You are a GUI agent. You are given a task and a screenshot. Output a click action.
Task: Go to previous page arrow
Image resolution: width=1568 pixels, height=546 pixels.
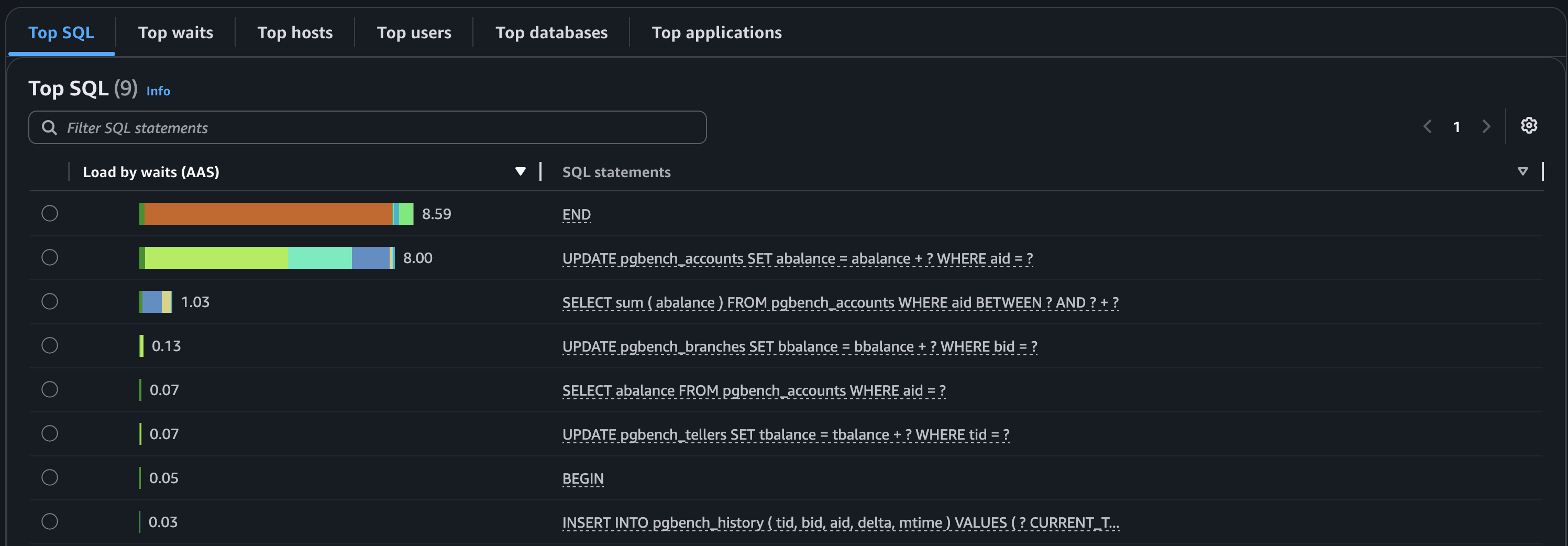click(1428, 127)
